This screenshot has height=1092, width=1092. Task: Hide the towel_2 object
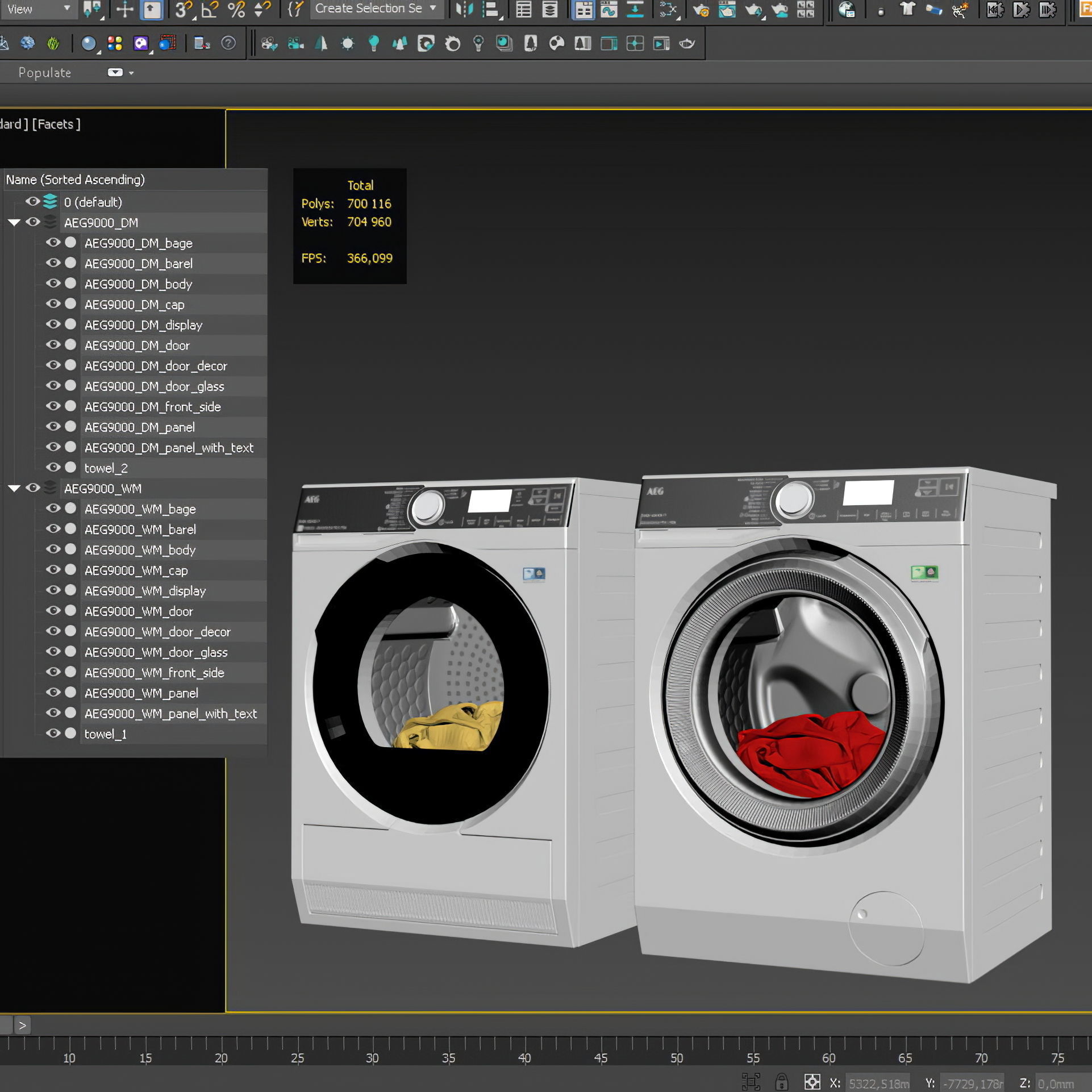[53, 468]
